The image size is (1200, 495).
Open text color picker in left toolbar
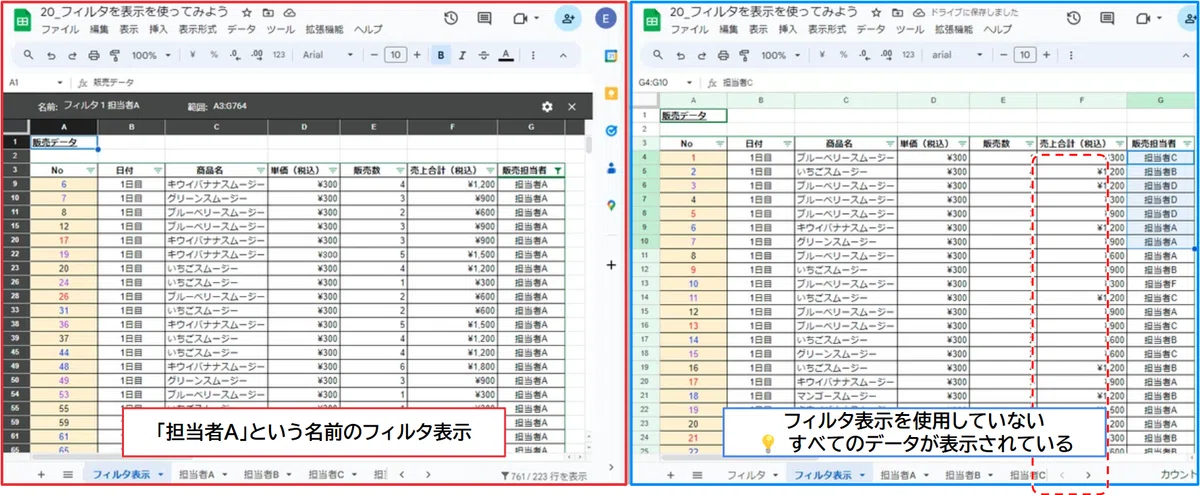(506, 55)
